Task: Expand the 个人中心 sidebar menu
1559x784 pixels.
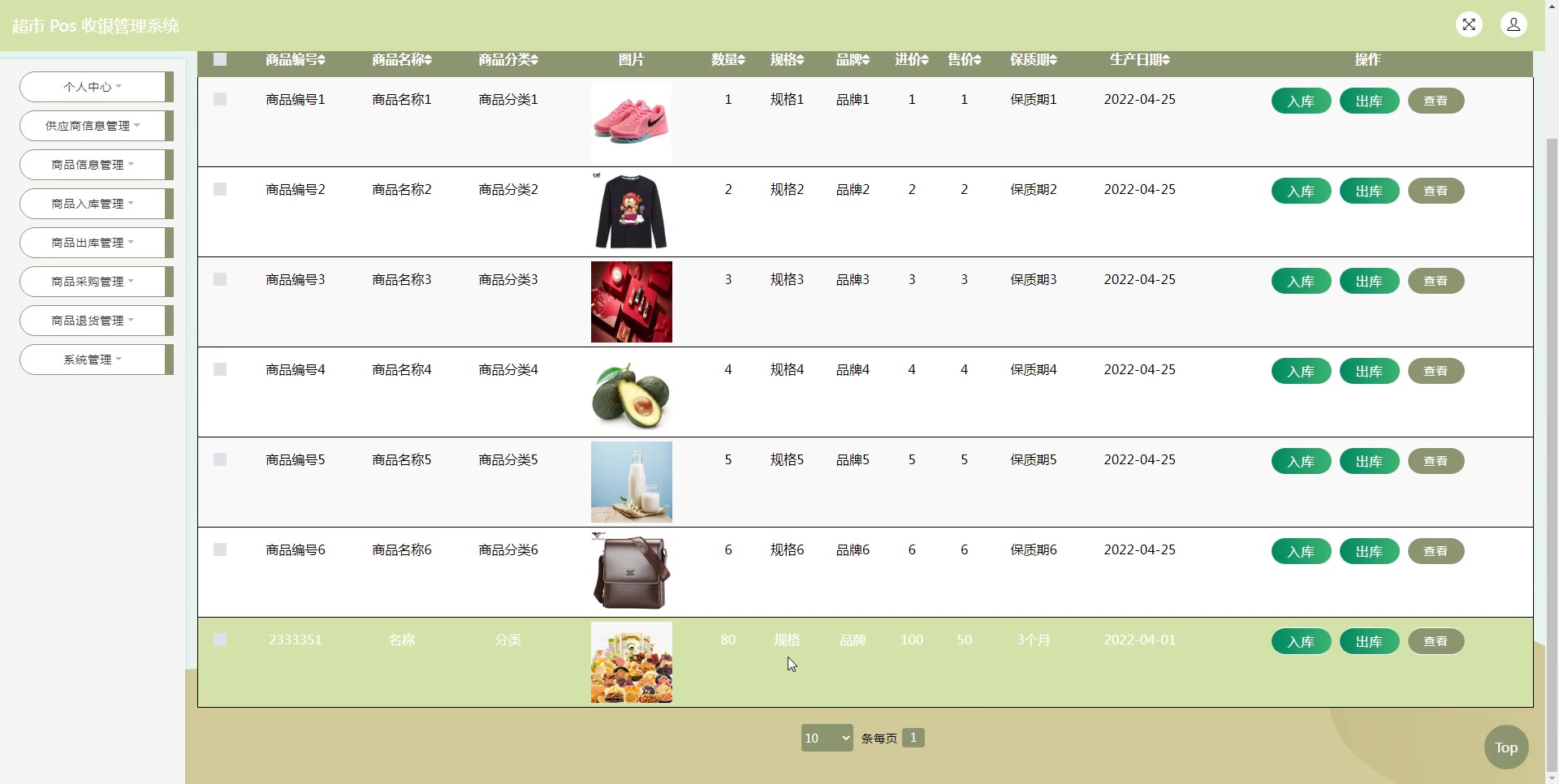Action: click(96, 87)
